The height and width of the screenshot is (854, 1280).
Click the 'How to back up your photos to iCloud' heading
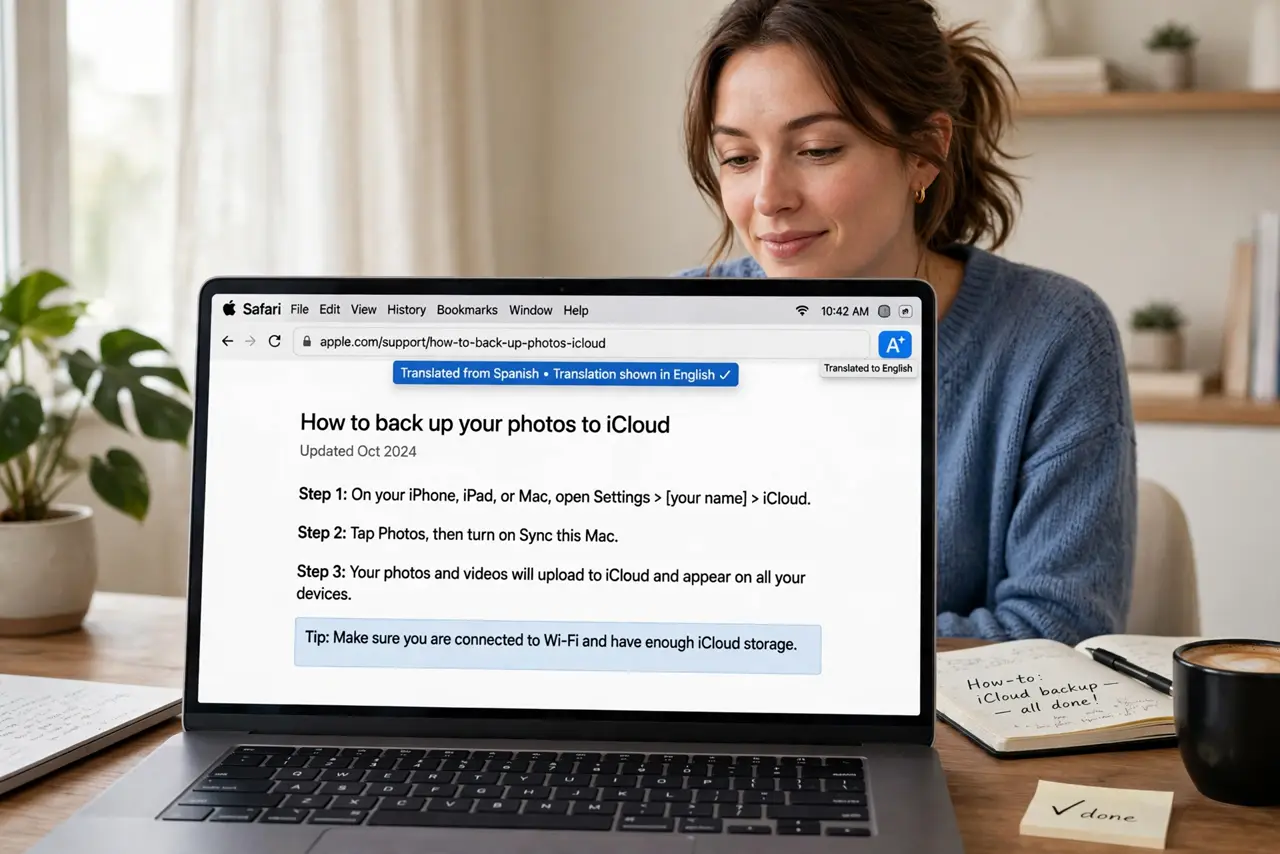[485, 424]
